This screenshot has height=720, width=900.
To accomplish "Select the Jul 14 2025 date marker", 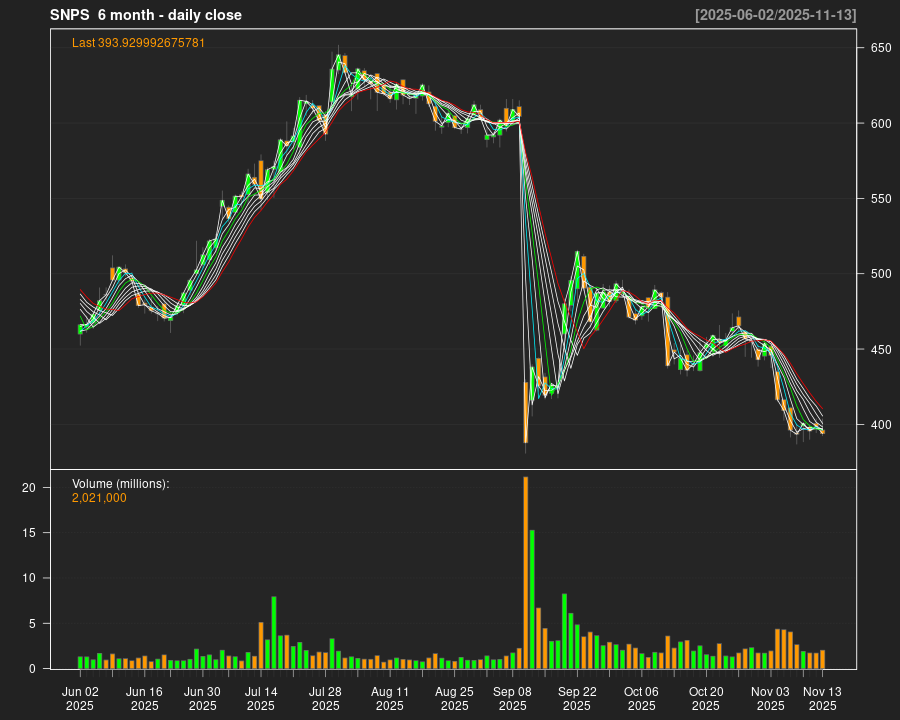I will tap(260, 698).
